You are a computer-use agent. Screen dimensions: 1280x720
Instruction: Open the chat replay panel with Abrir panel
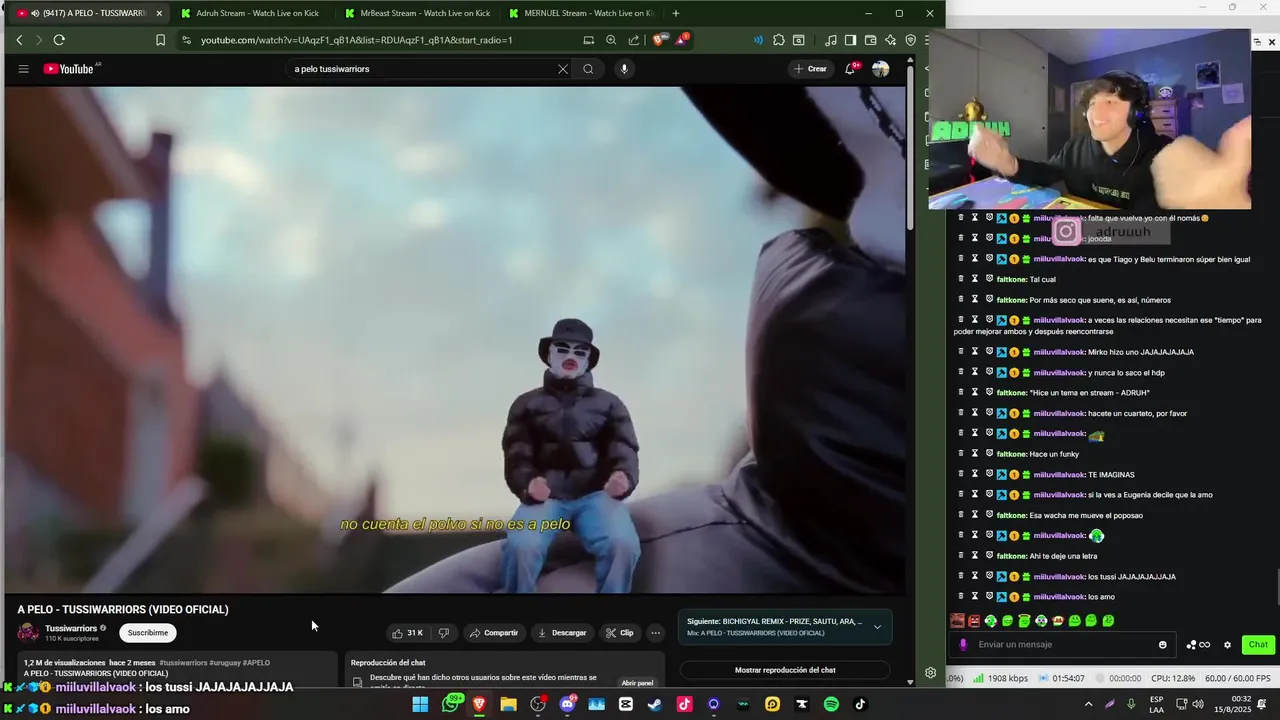coord(637,683)
